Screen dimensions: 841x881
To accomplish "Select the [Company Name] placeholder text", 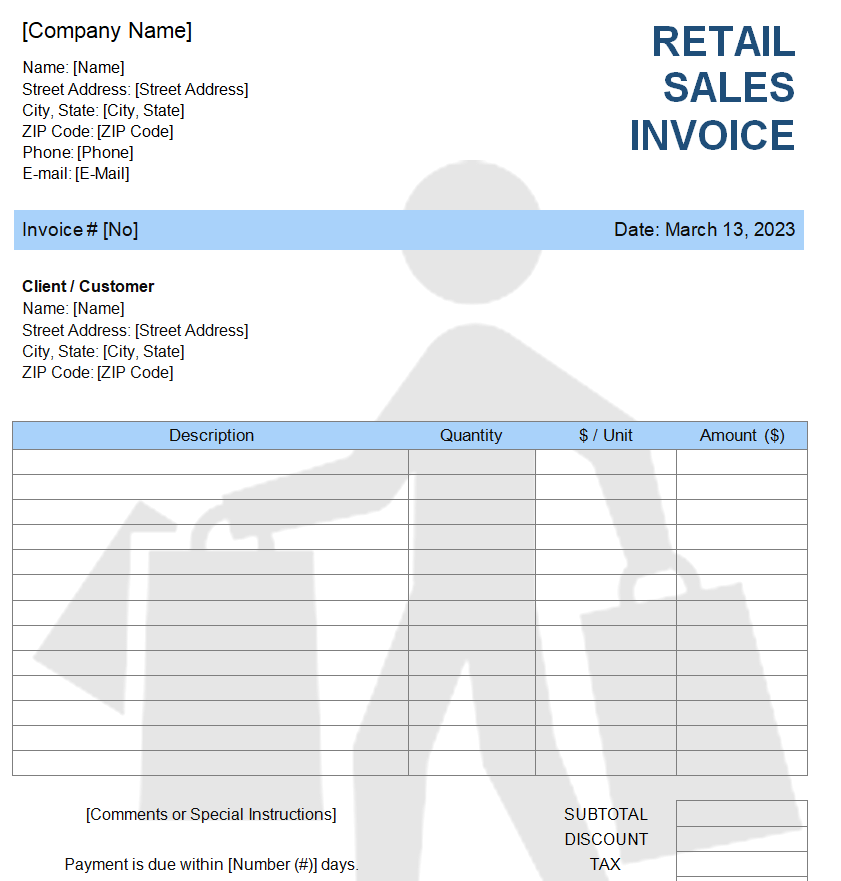I will (x=107, y=31).
